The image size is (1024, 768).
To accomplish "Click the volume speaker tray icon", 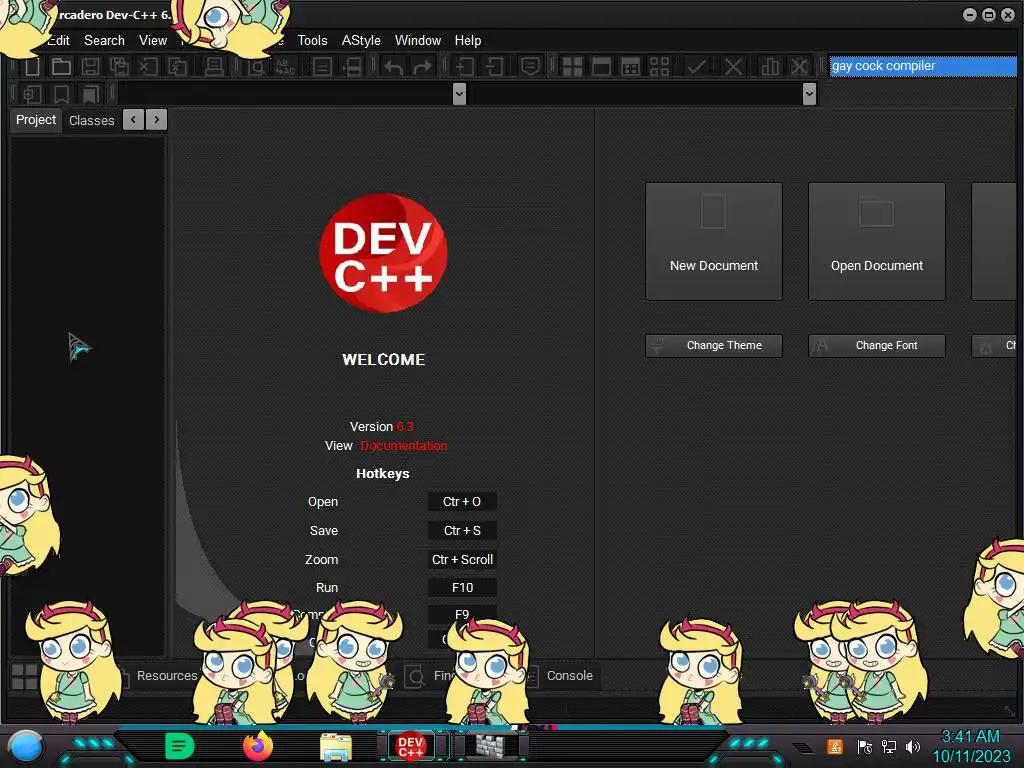I will [913, 746].
